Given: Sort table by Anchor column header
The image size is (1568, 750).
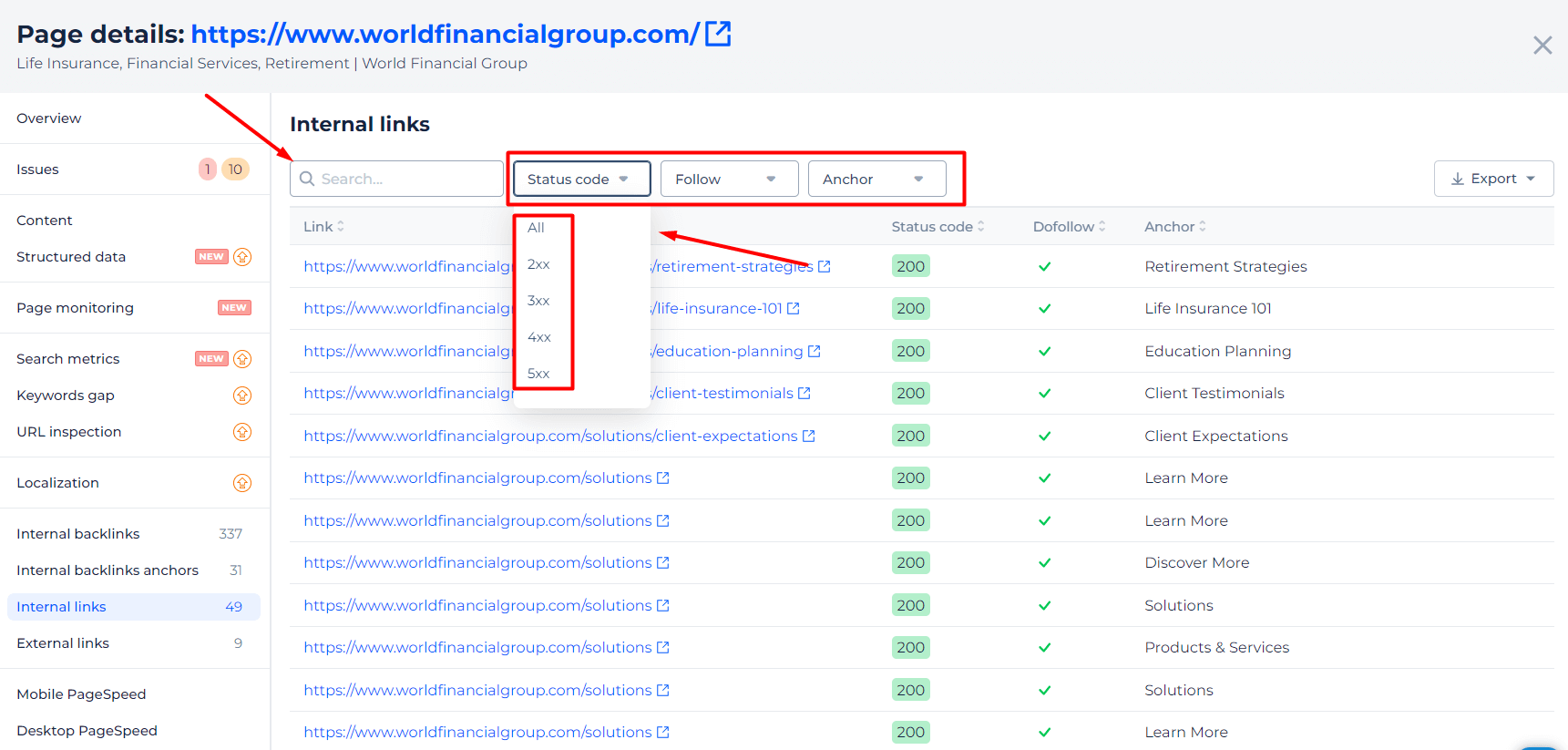Looking at the screenshot, I should (x=1175, y=226).
